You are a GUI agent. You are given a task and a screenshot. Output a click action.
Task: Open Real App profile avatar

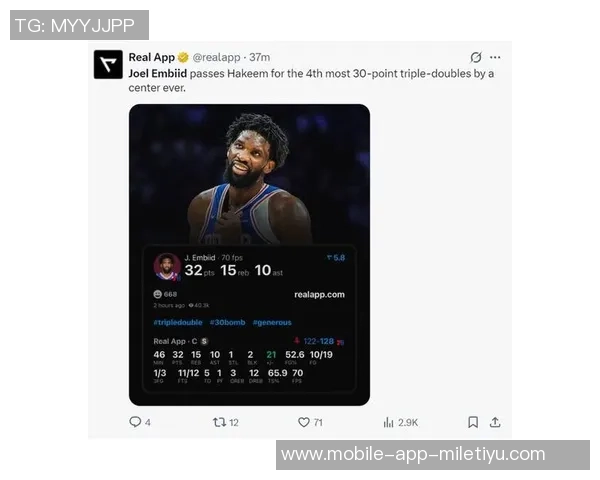pyautogui.click(x=108, y=64)
